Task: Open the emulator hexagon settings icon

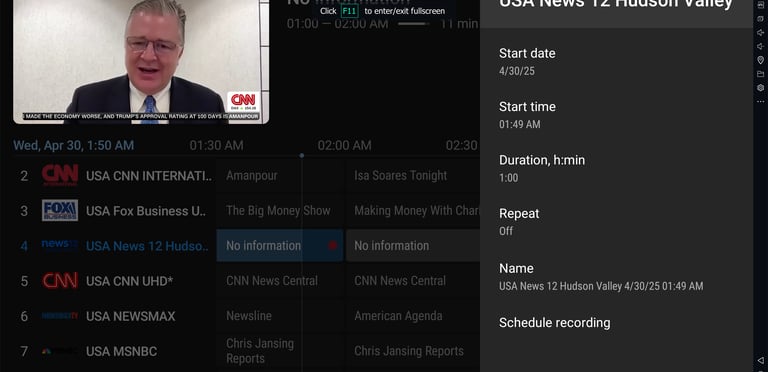Action: tap(760, 88)
